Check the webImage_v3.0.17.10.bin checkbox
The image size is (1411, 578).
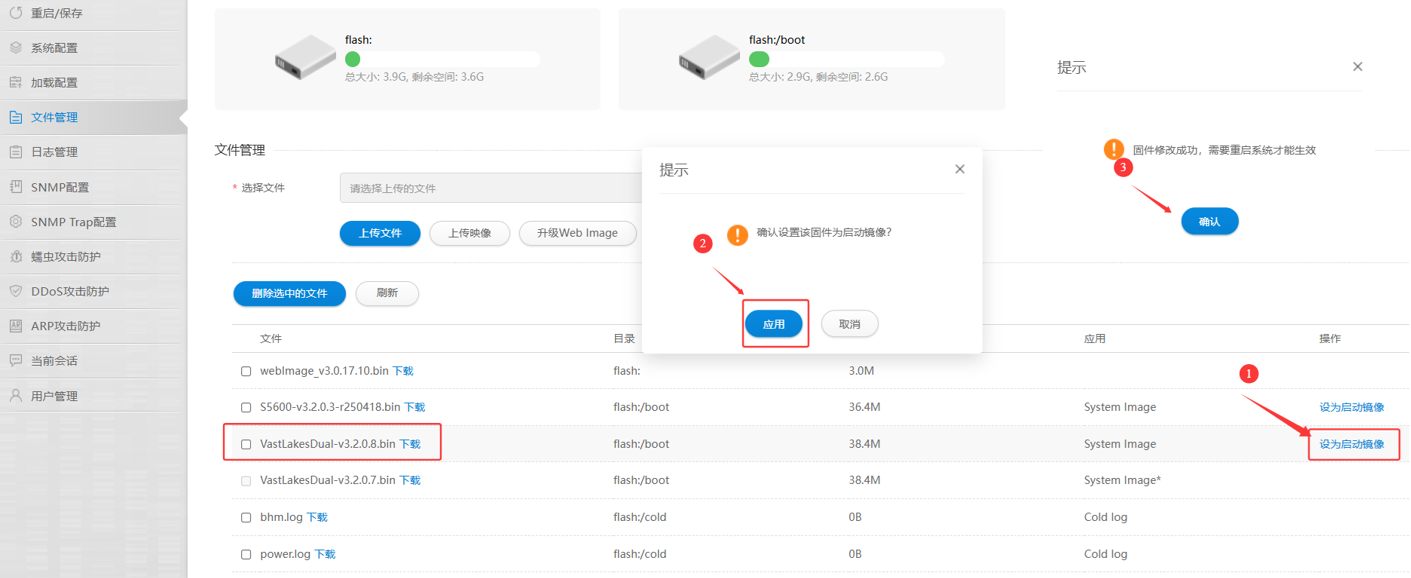click(x=246, y=371)
